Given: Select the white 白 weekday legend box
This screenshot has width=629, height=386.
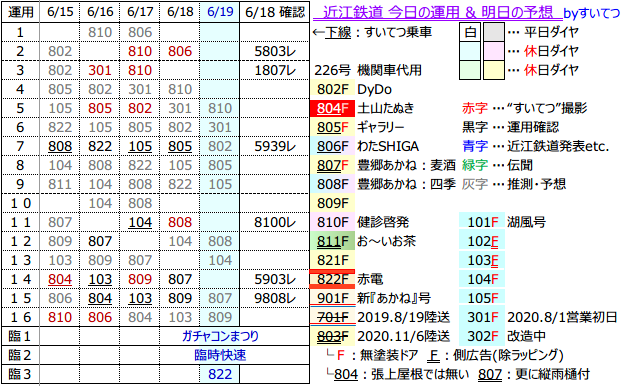Looking at the screenshot, I should click(470, 32).
